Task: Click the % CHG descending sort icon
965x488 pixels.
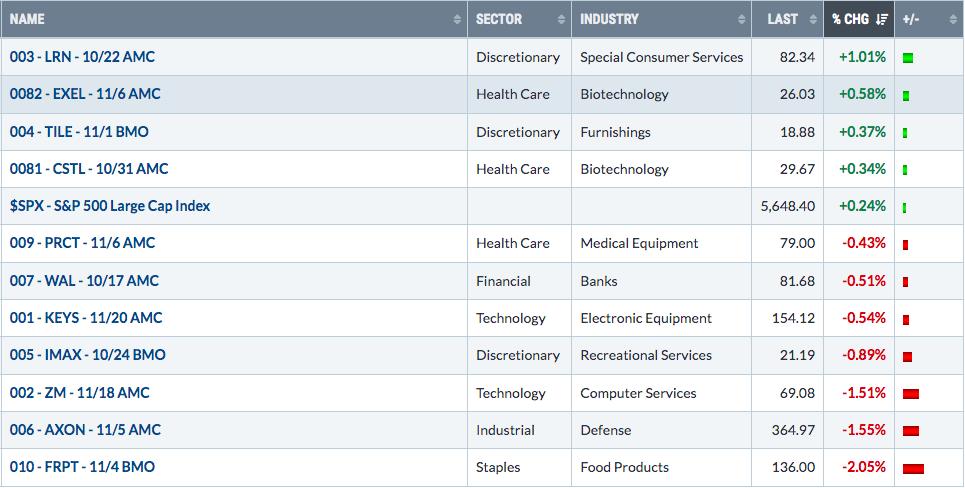Action: pos(881,20)
